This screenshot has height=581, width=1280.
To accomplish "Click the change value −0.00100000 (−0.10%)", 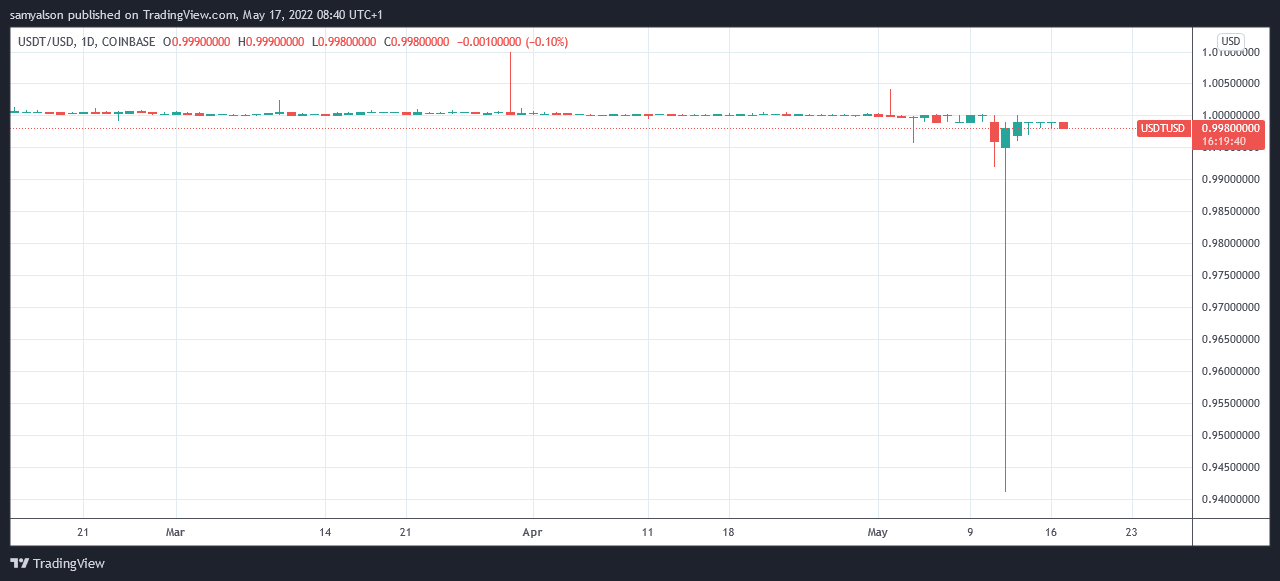I will tap(512, 41).
